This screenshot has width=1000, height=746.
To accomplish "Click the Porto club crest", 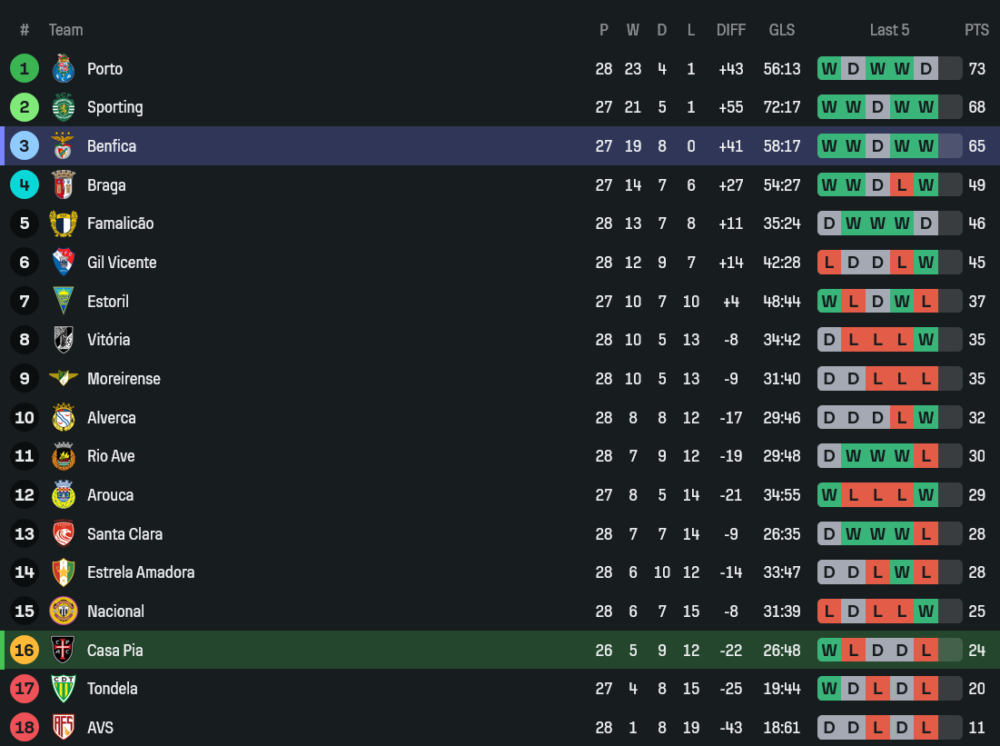I will [64, 69].
